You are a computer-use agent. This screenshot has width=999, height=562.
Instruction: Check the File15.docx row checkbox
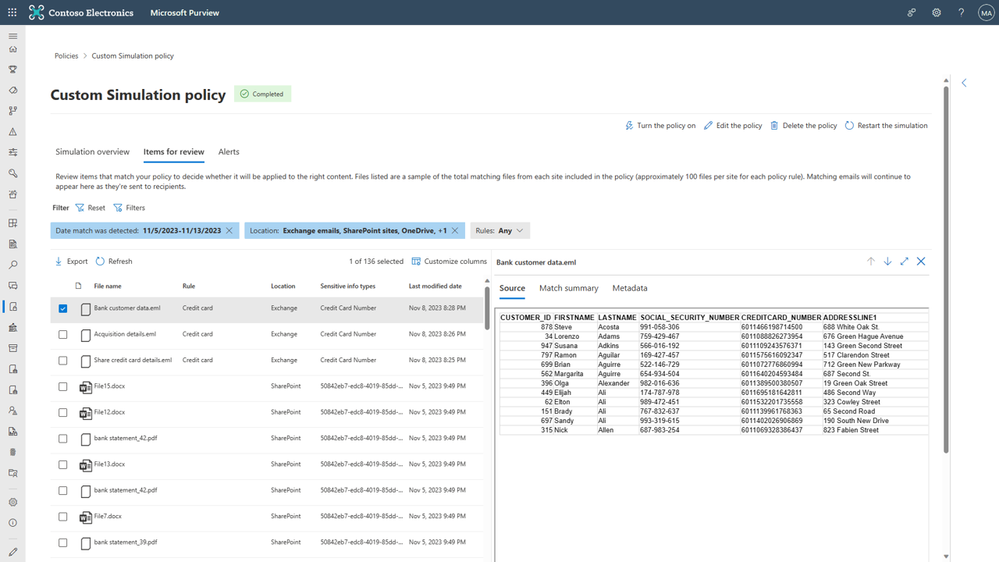pos(62,387)
